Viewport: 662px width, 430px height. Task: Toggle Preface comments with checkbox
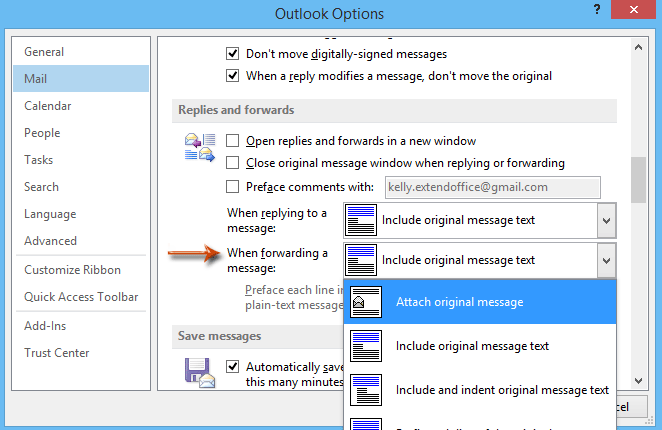point(233,186)
